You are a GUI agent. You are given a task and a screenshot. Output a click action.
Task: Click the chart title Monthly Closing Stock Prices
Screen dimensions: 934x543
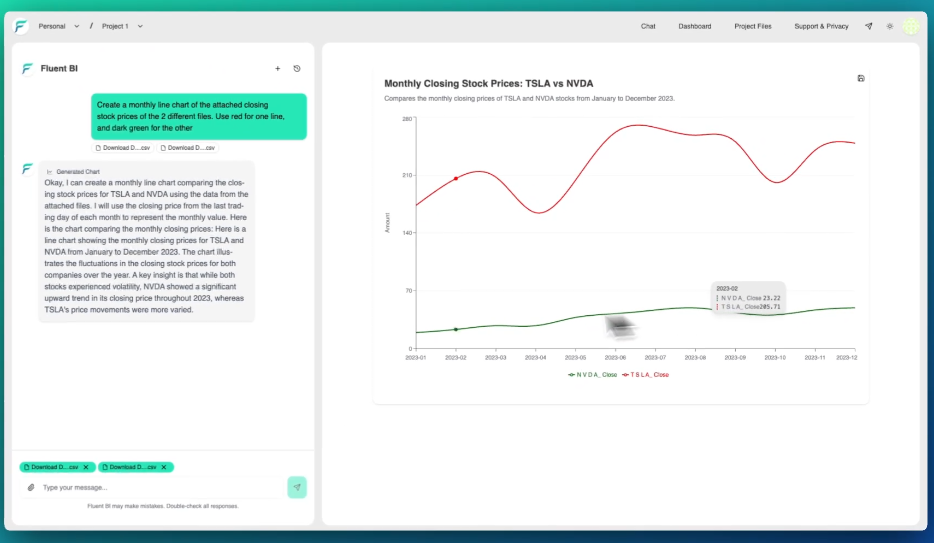click(488, 83)
